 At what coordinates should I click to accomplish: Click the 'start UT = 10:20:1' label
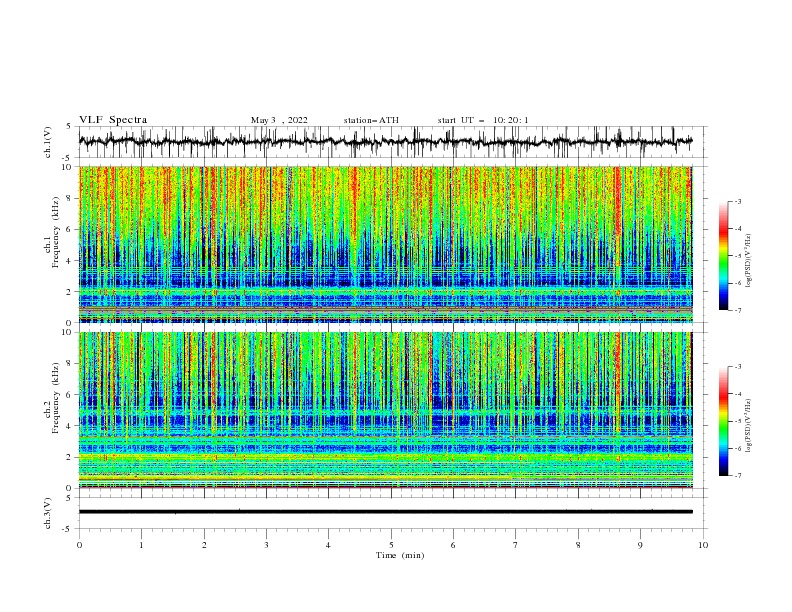483,120
